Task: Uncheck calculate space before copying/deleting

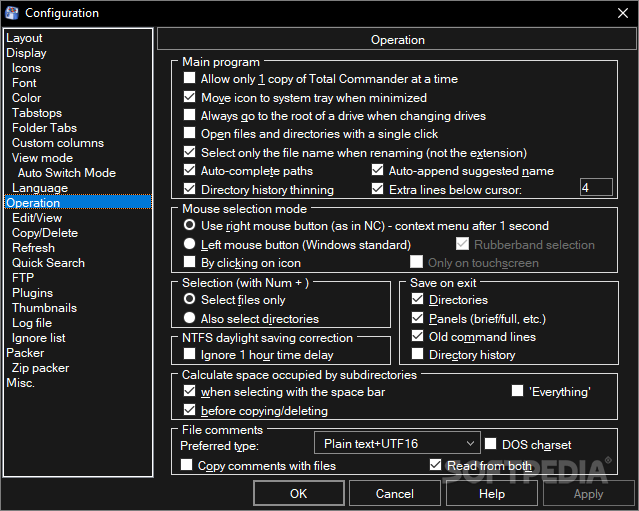Action: [x=189, y=410]
